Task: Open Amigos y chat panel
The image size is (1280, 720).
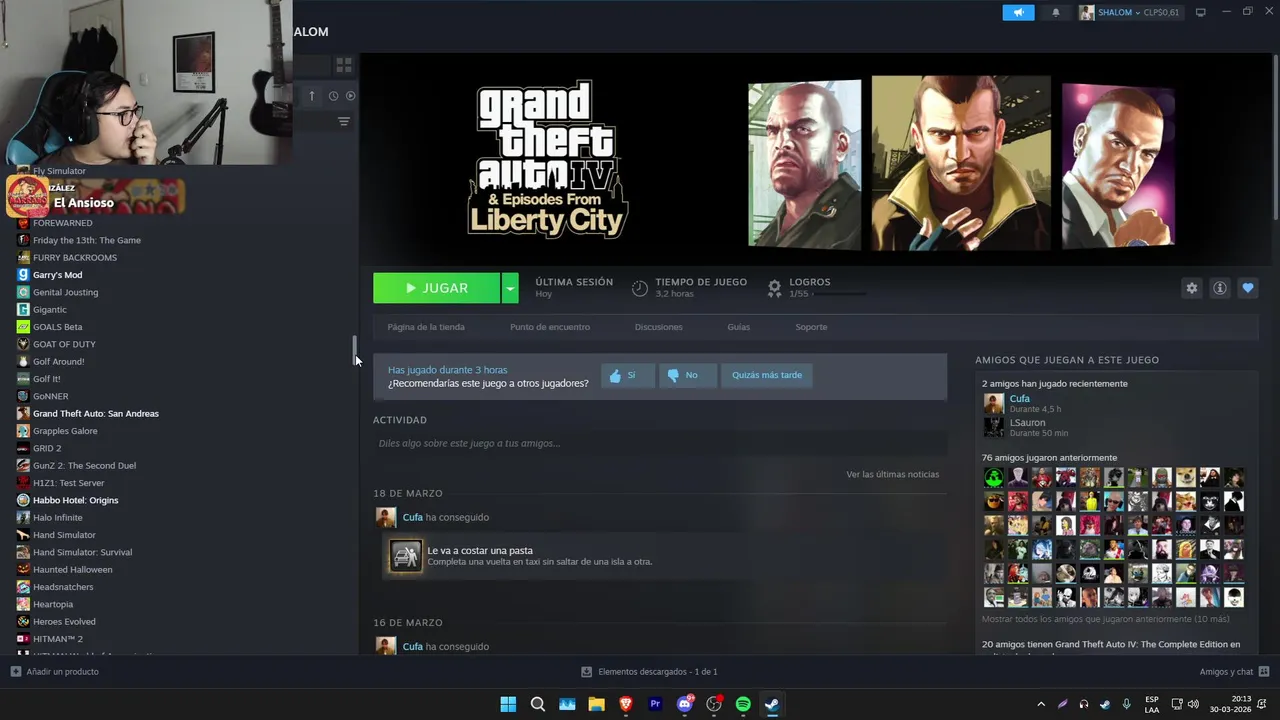Action: coord(1234,672)
